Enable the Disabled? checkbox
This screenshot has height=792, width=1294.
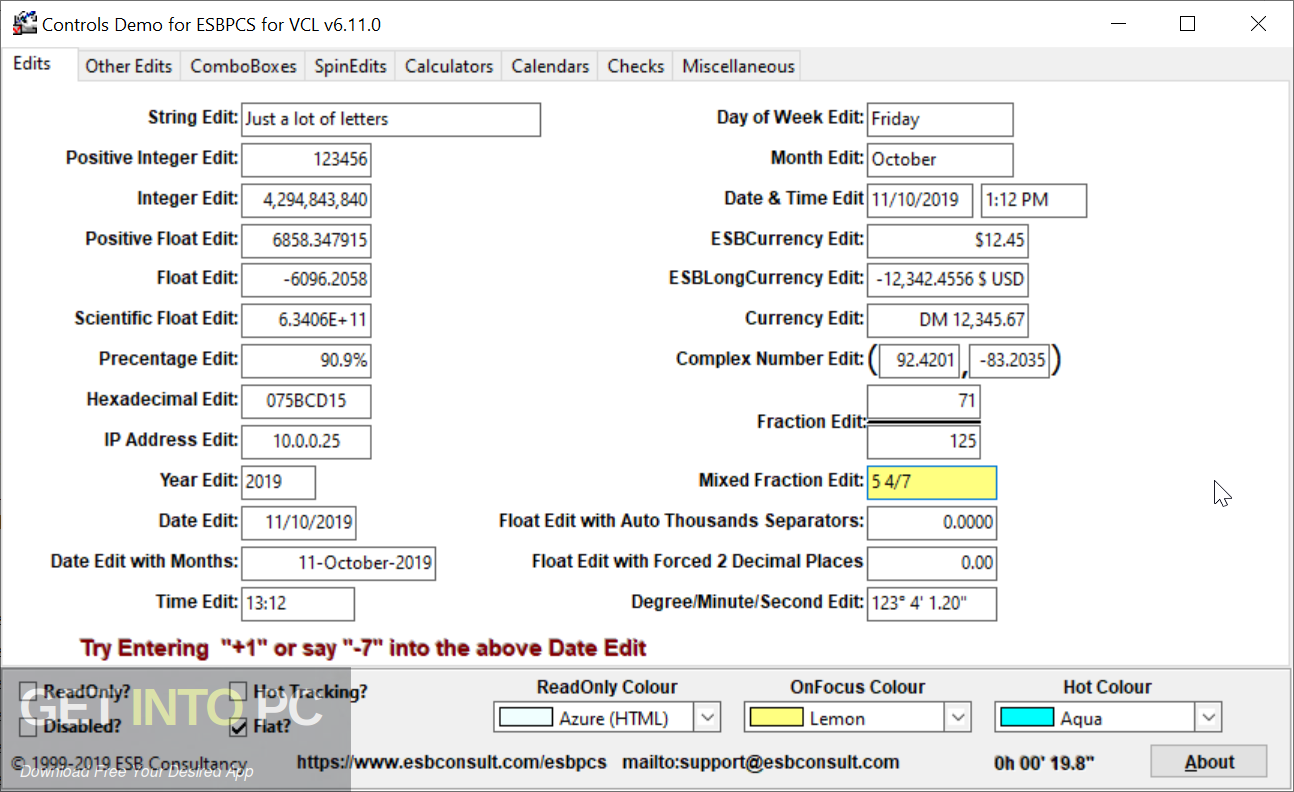tap(29, 727)
